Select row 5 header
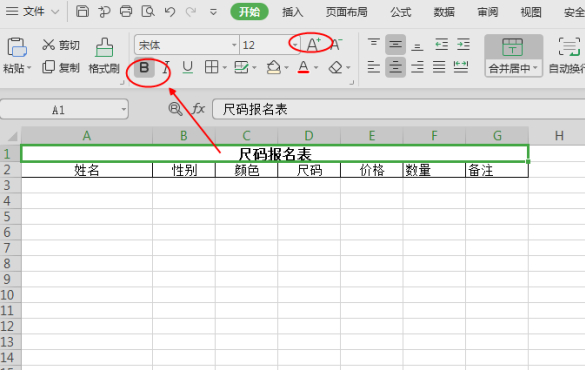The height and width of the screenshot is (370, 585). 10,217
